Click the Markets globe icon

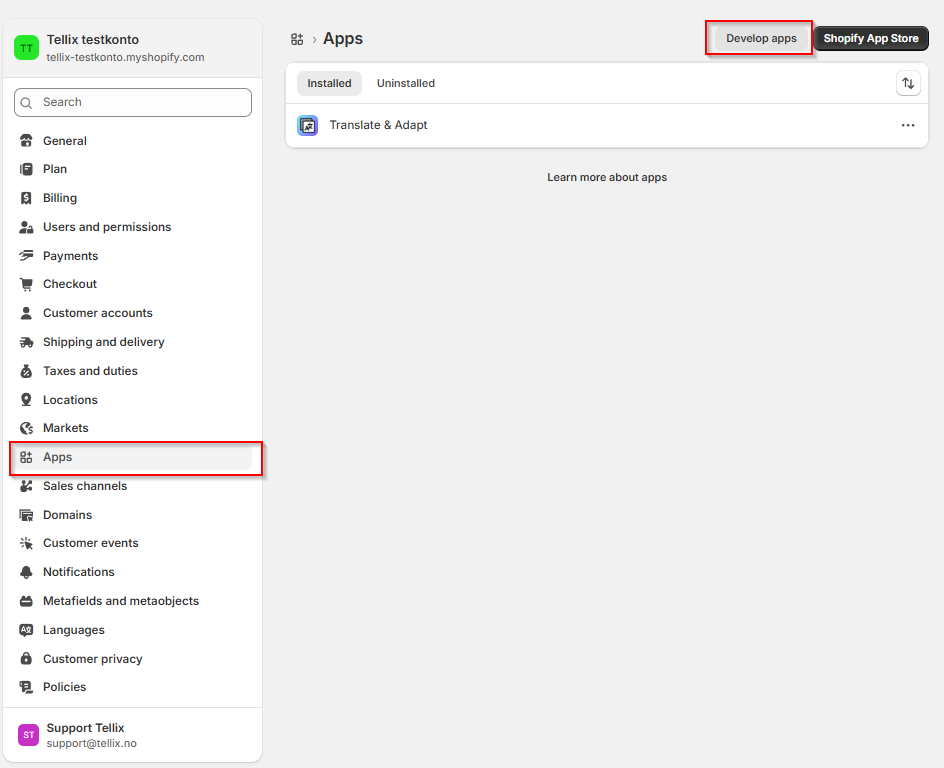click(27, 428)
